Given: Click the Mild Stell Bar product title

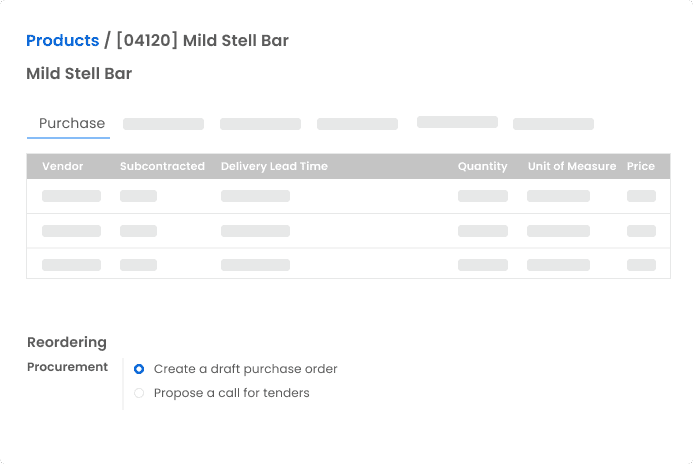Looking at the screenshot, I should point(79,74).
